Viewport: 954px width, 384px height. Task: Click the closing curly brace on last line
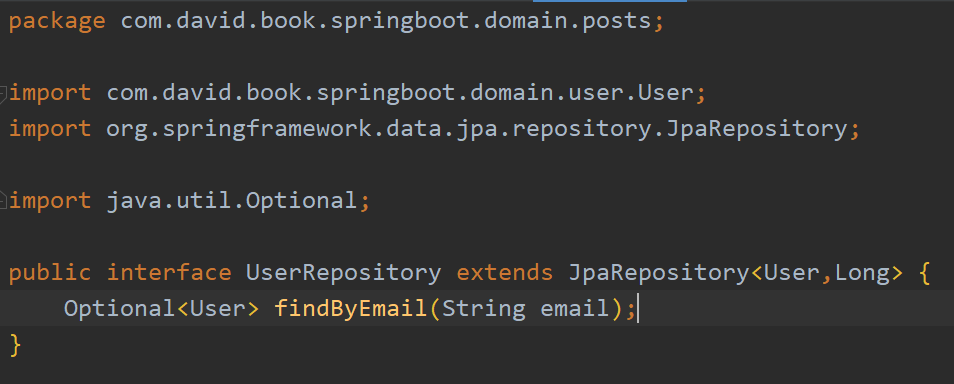point(15,345)
